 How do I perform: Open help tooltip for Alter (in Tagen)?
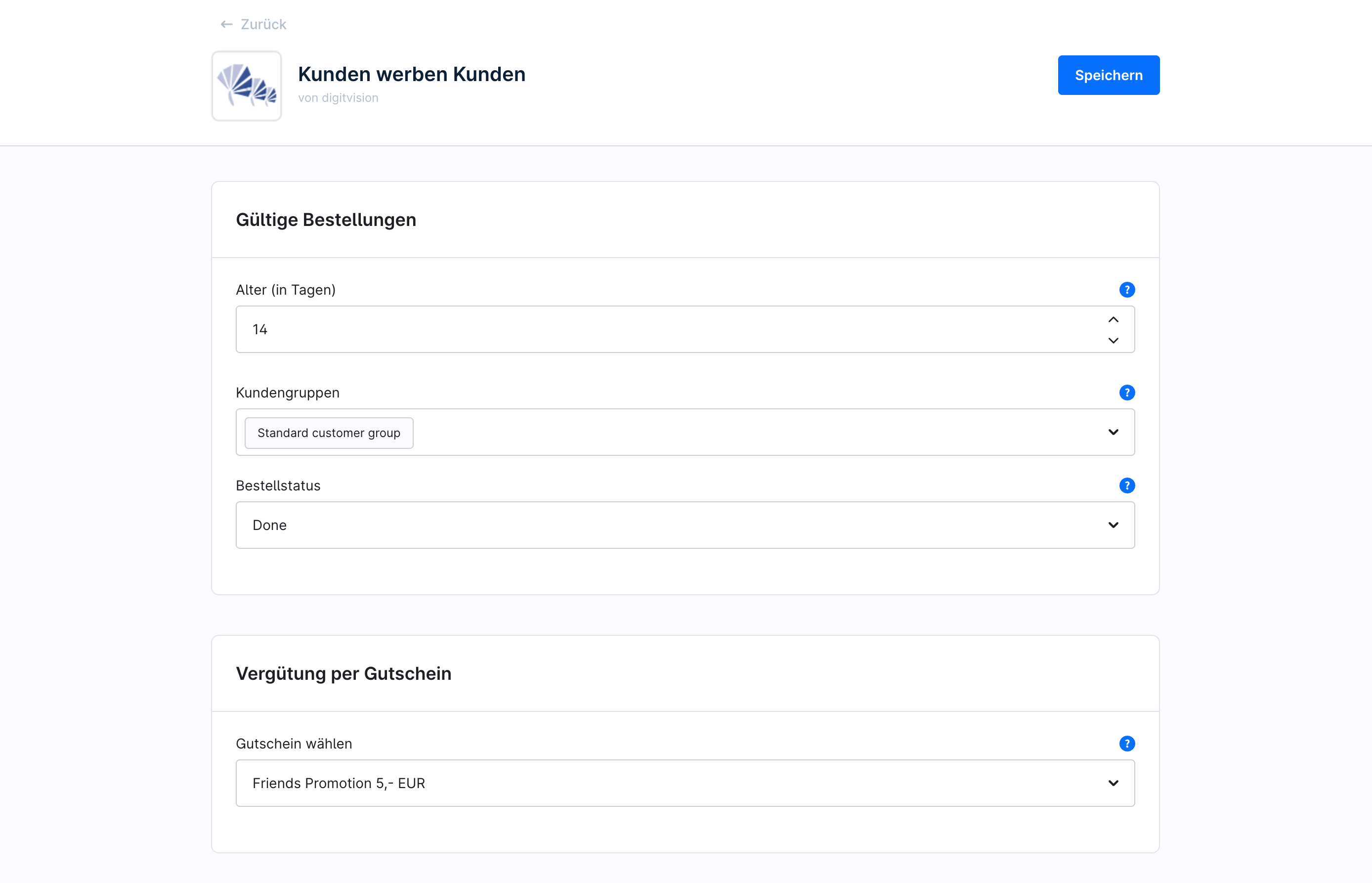[1127, 290]
